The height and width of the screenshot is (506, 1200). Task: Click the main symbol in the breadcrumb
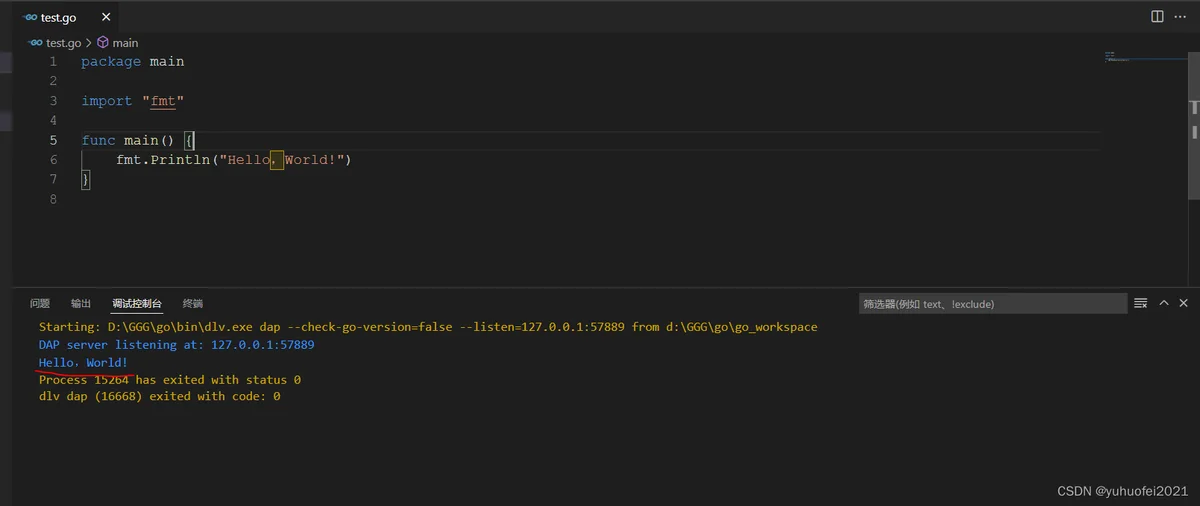pyautogui.click(x=125, y=43)
